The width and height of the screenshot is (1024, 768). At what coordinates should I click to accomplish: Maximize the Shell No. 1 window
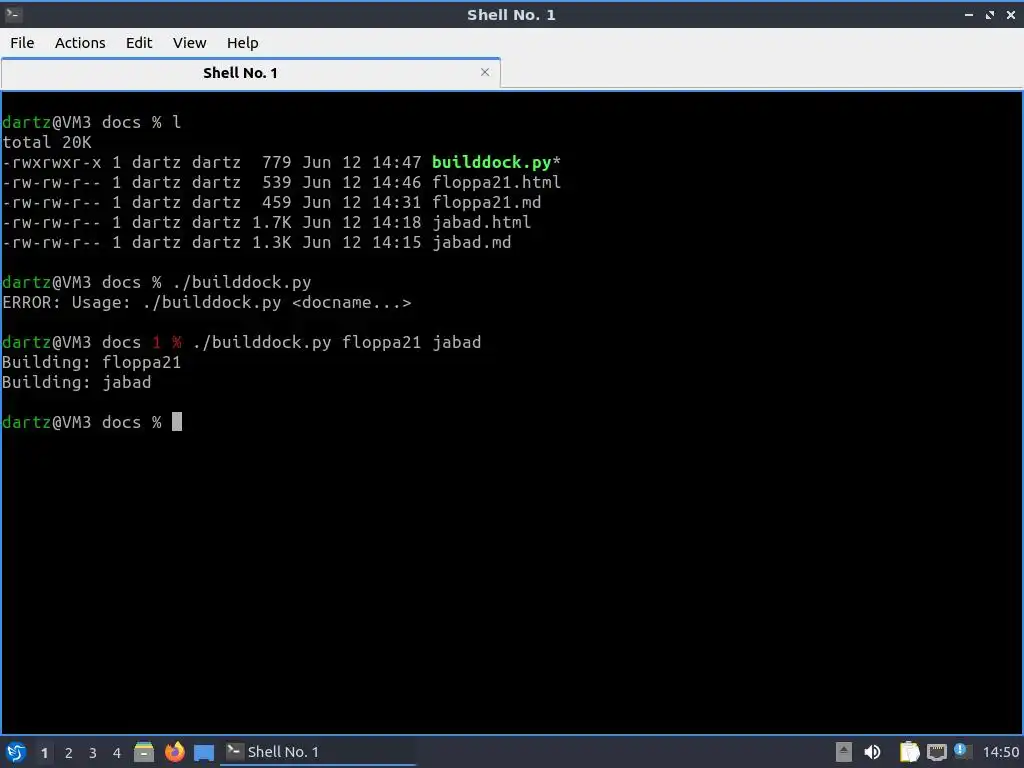(x=989, y=14)
